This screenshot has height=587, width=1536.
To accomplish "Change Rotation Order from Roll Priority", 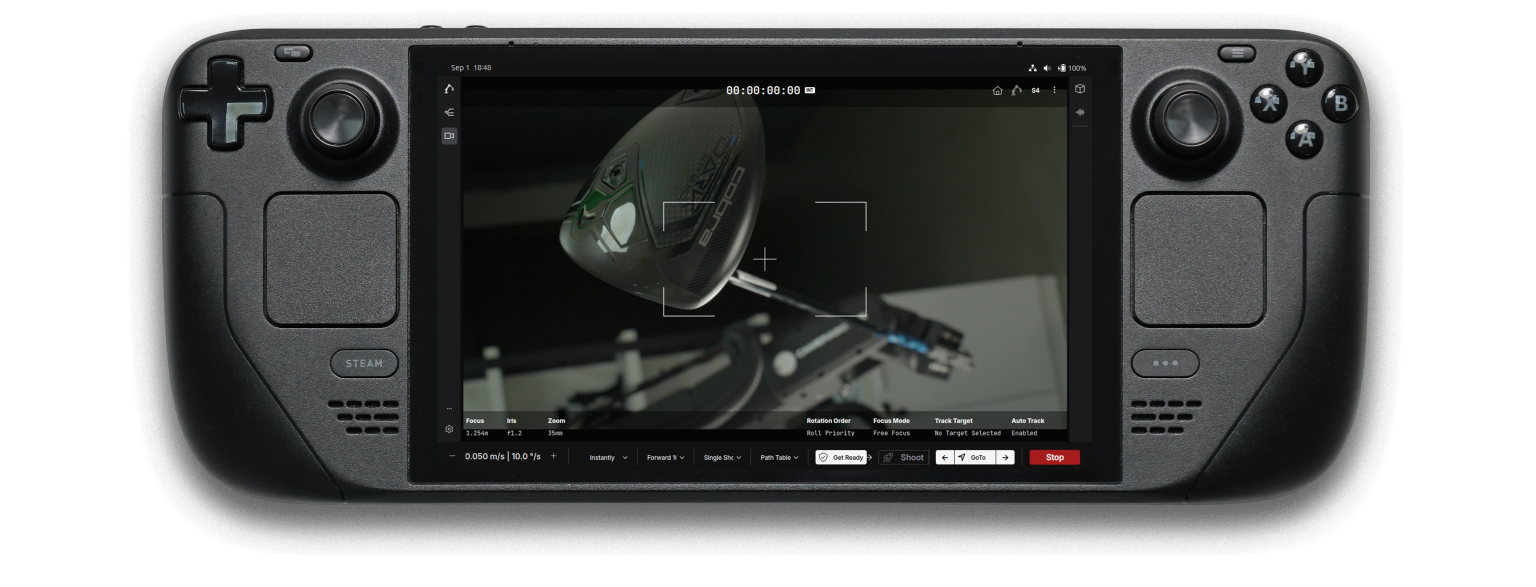I will click(830, 433).
